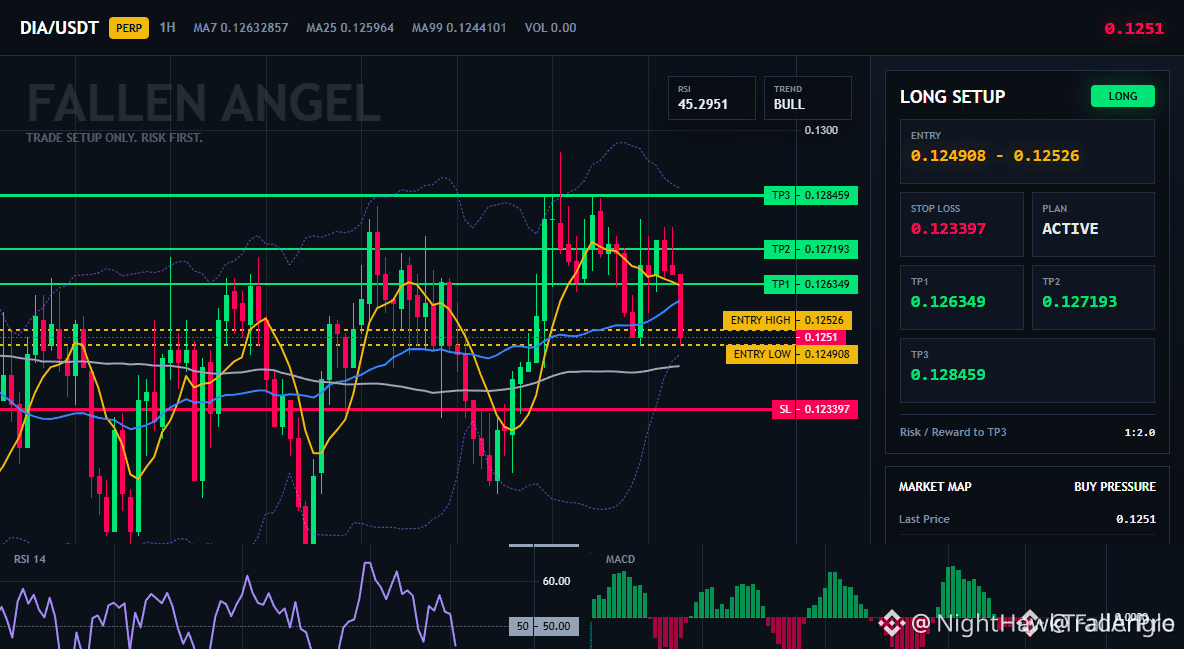
Task: Click the DIA/USDT pair title
Action: [x=59, y=28]
